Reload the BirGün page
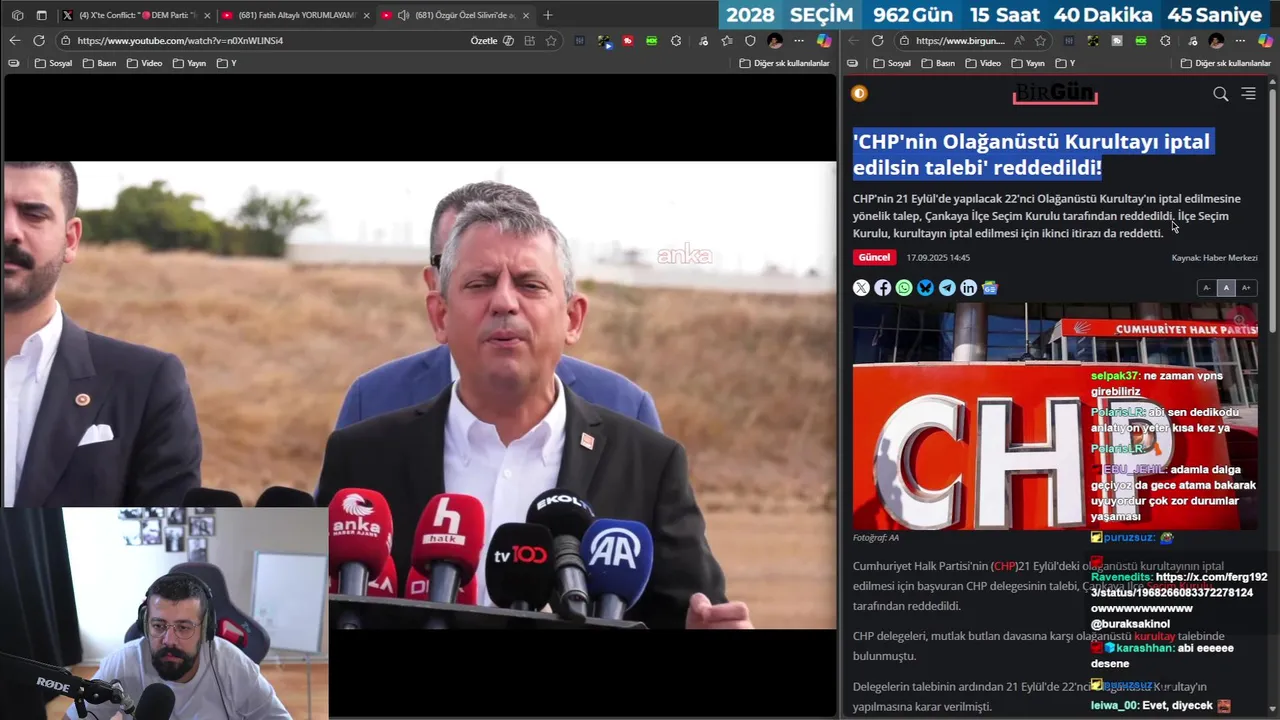The height and width of the screenshot is (720, 1280). [877, 41]
